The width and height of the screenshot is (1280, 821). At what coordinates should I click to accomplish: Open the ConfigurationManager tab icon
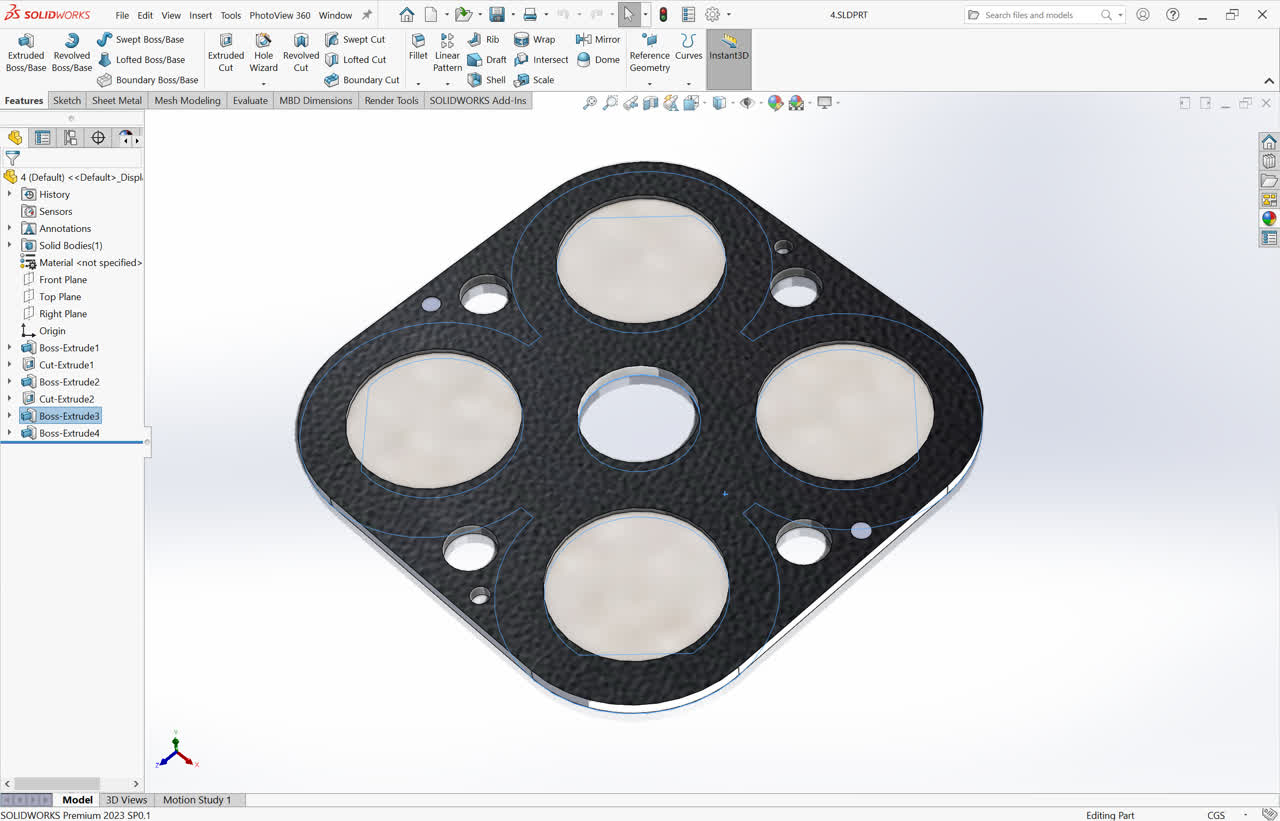tap(70, 138)
